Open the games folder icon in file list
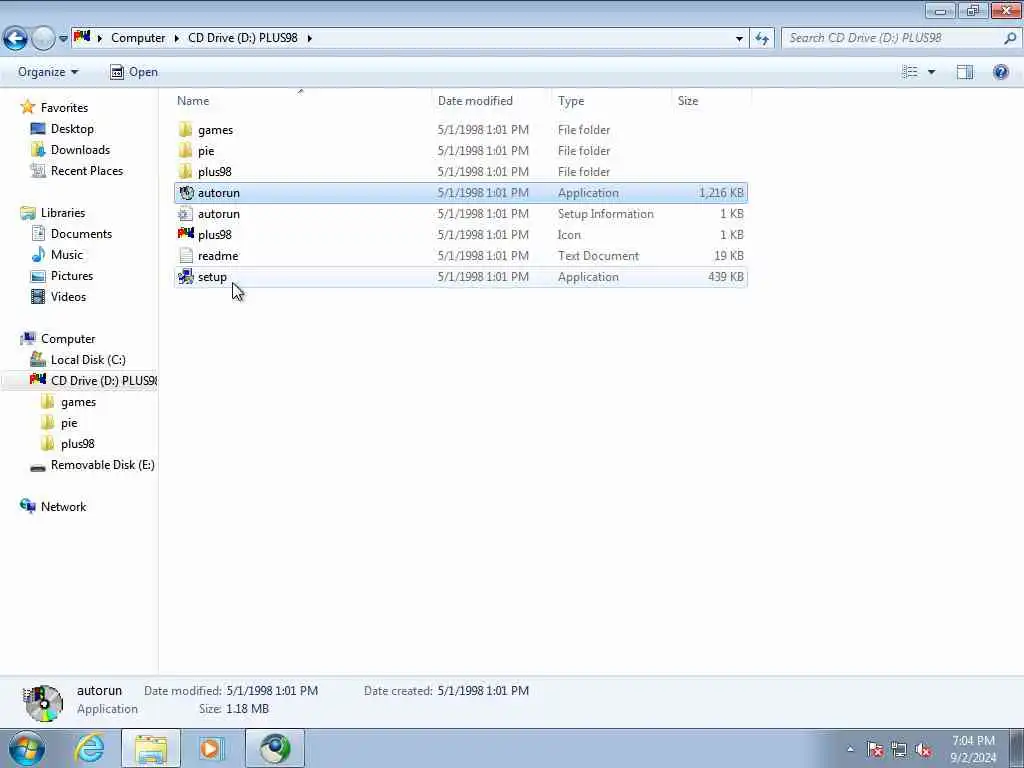 coord(185,129)
